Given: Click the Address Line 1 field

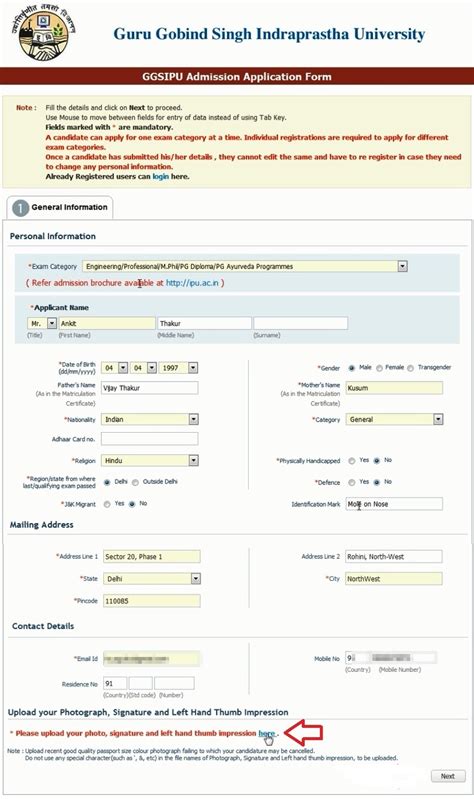Looking at the screenshot, I should coord(151,556).
